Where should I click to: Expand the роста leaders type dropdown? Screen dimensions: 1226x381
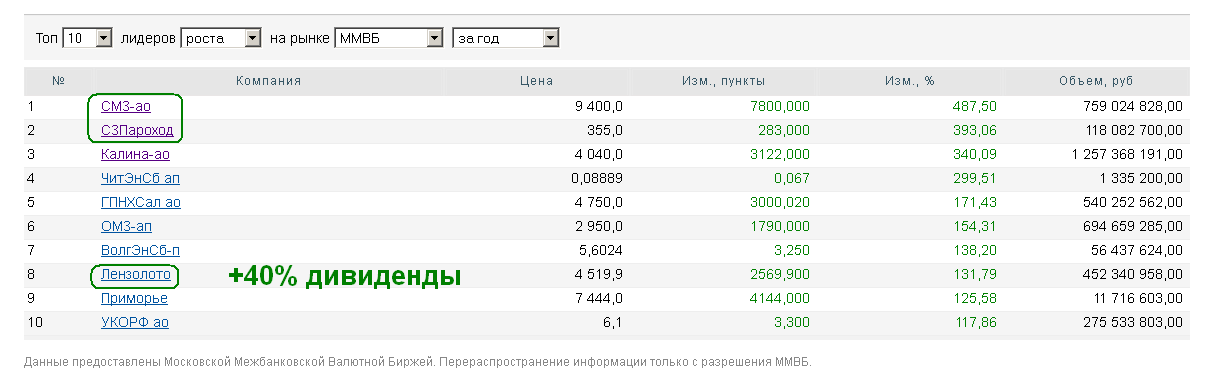point(221,38)
